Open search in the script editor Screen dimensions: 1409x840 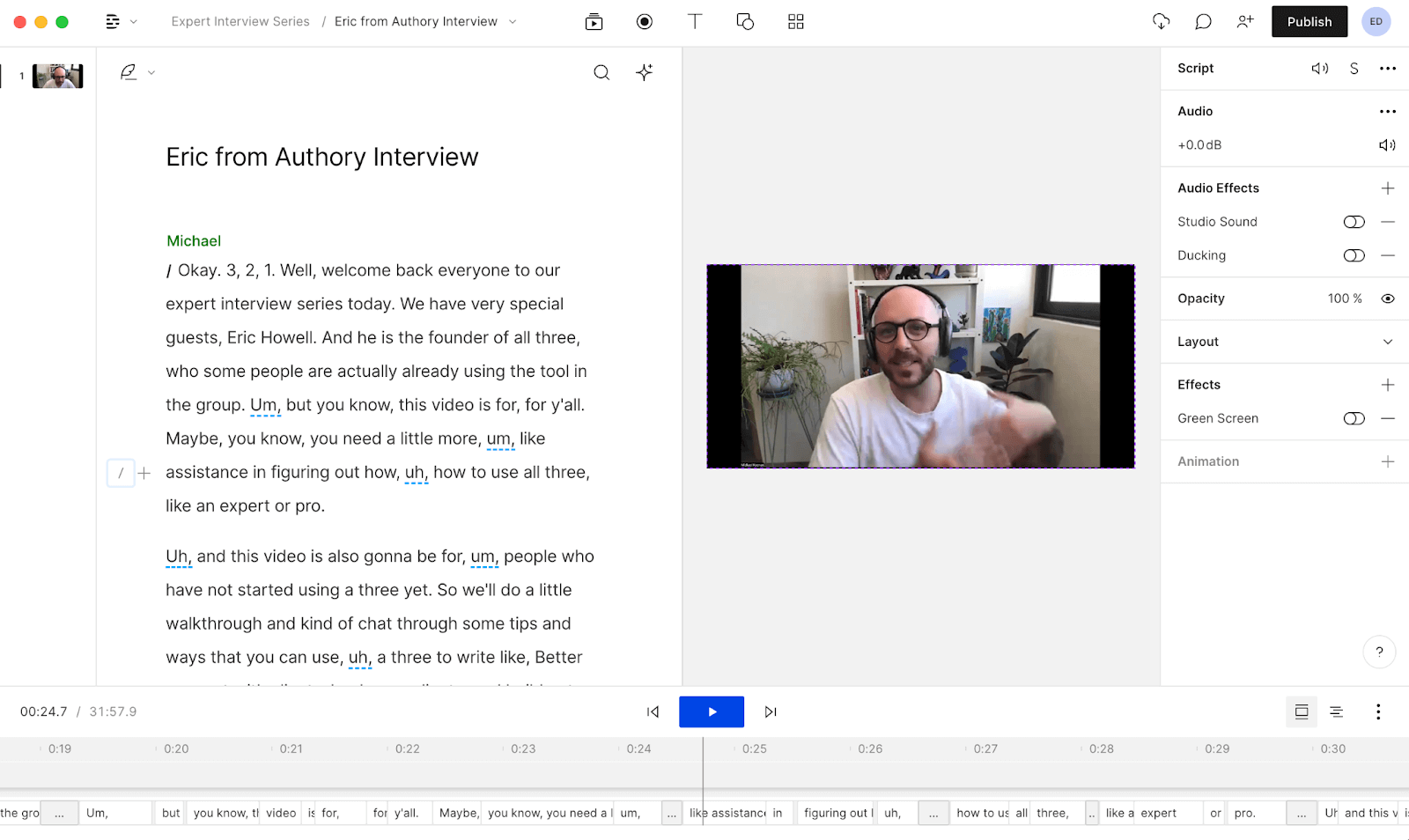pyautogui.click(x=601, y=72)
